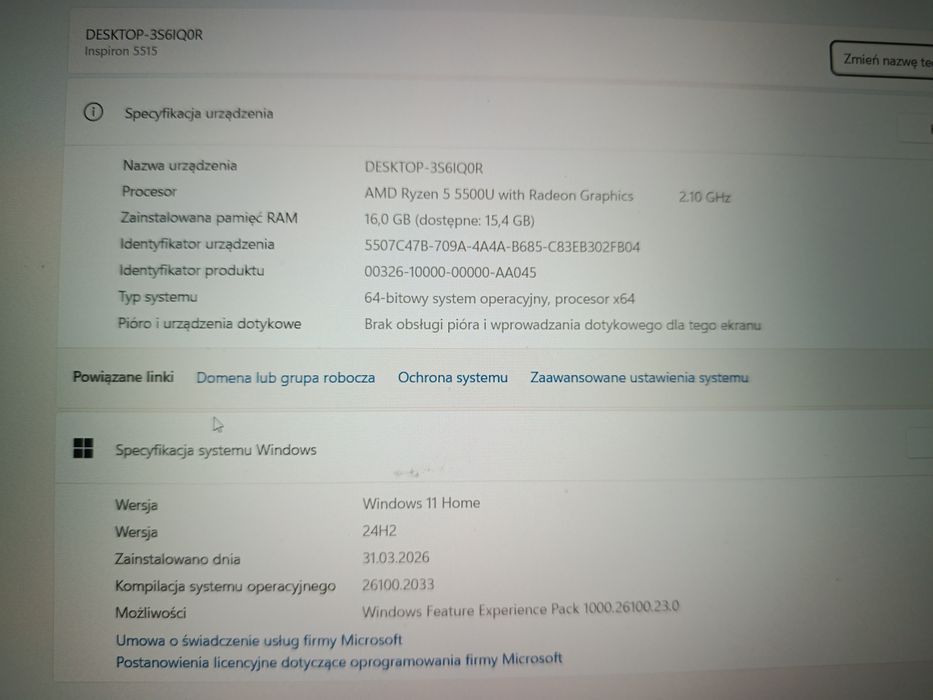The image size is (933, 700).
Task: Open Zaawansowane ustawienia systemu link
Action: 639,378
